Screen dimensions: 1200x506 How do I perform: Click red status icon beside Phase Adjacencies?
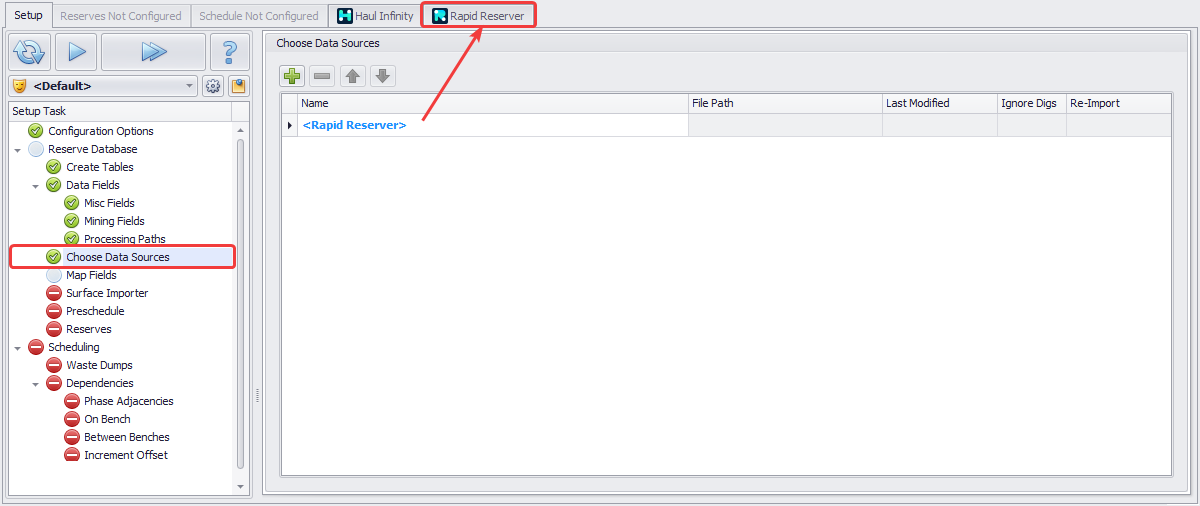click(x=72, y=401)
